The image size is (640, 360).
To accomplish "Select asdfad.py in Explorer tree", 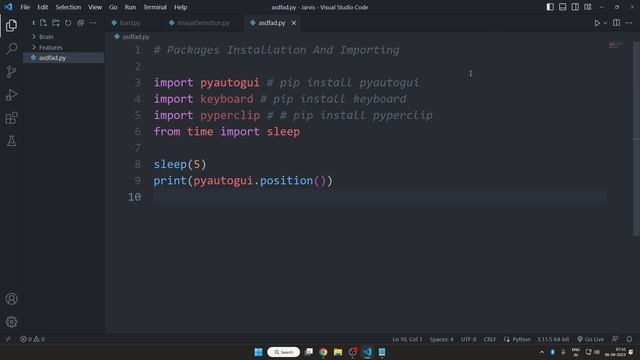I will point(64,58).
